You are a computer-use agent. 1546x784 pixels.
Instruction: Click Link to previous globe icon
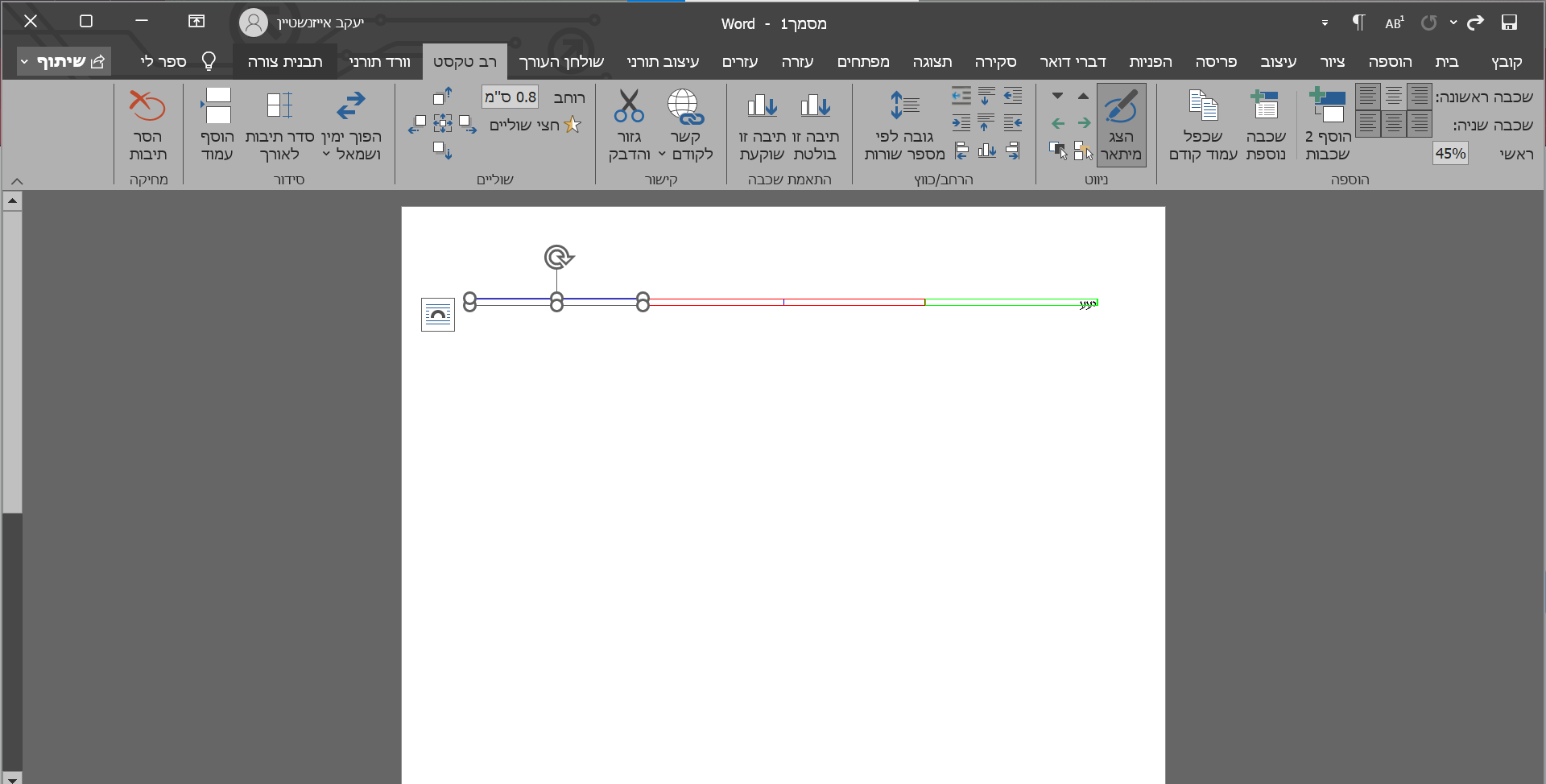684,106
